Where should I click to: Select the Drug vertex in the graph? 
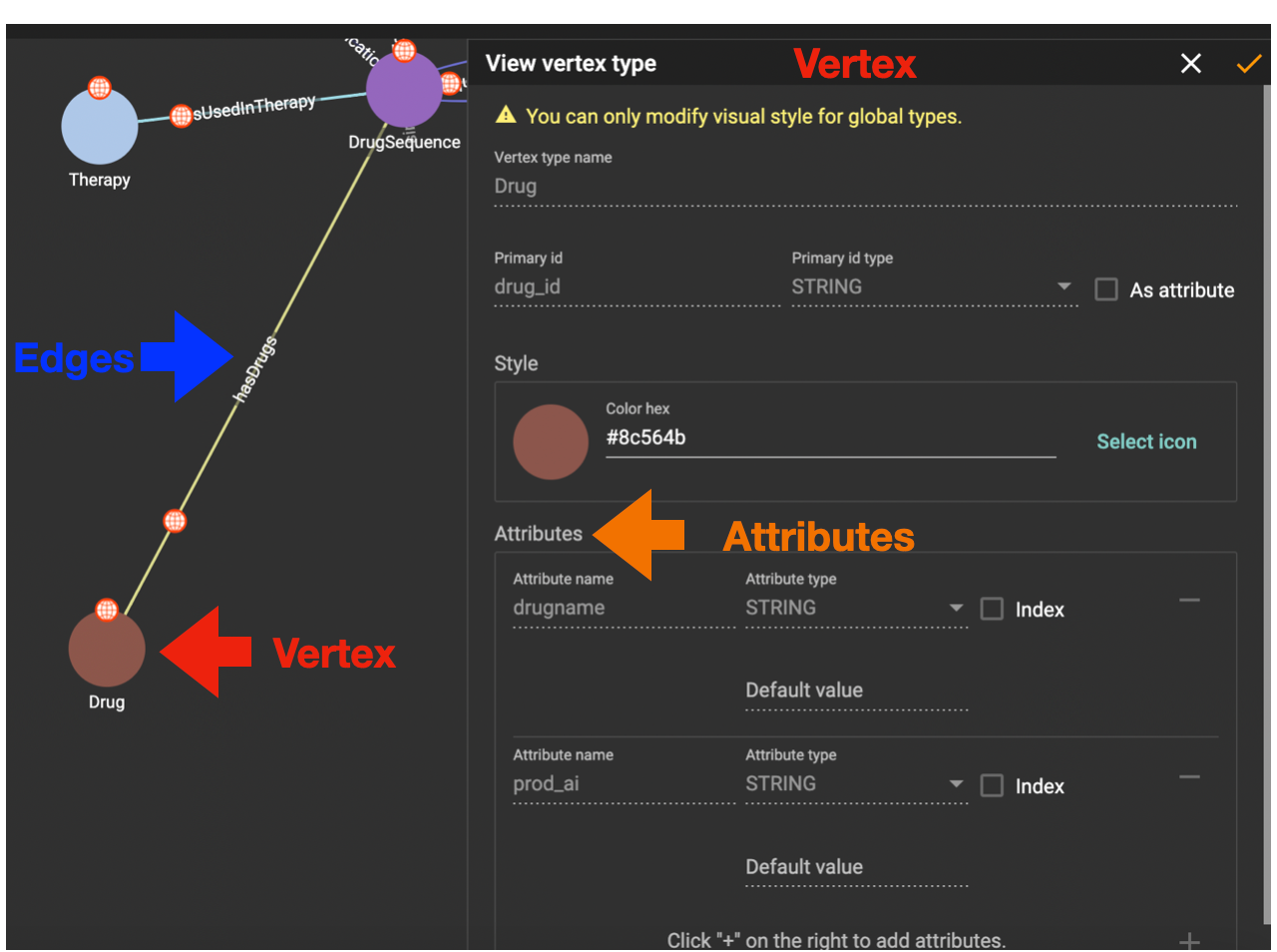(106, 649)
